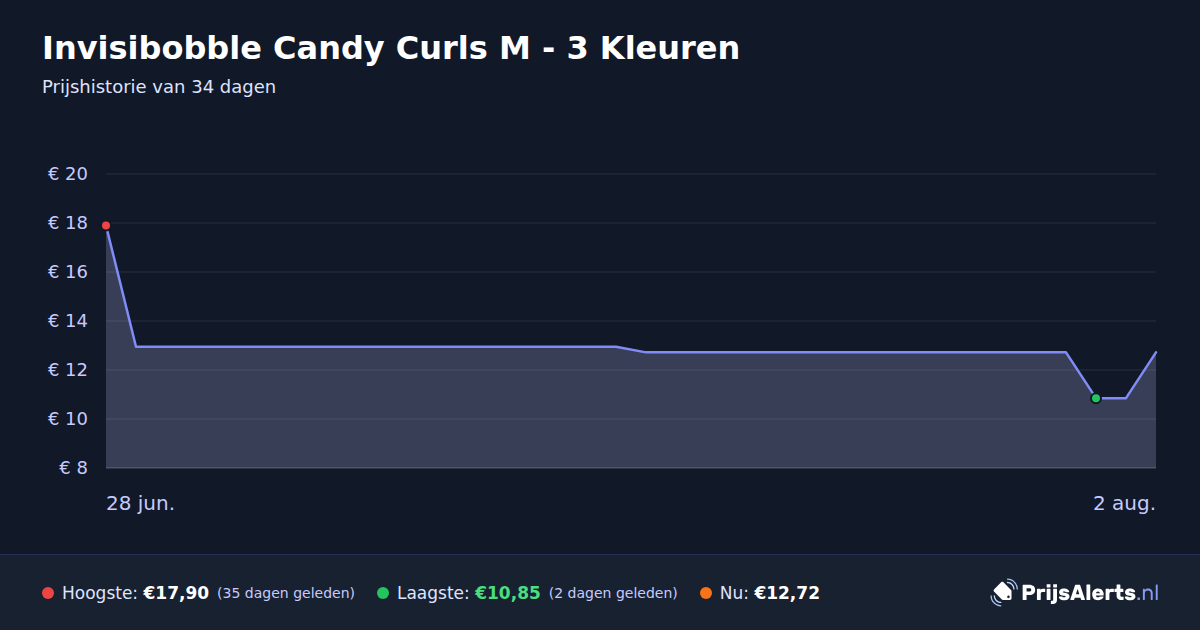
Task: Click the PrijsAlerts price tag logo icon
Action: (x=1003, y=593)
